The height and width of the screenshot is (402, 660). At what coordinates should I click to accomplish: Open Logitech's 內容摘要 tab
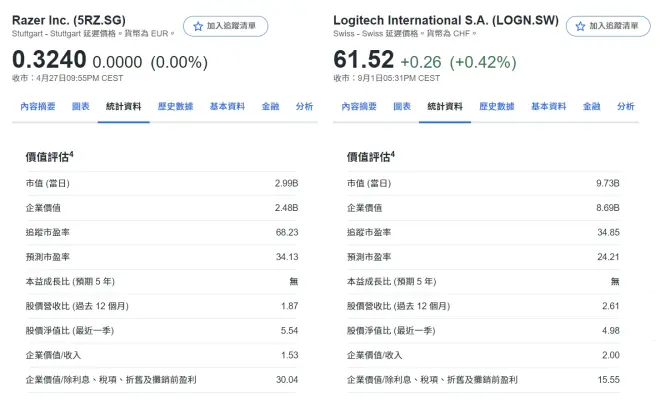pyautogui.click(x=359, y=106)
